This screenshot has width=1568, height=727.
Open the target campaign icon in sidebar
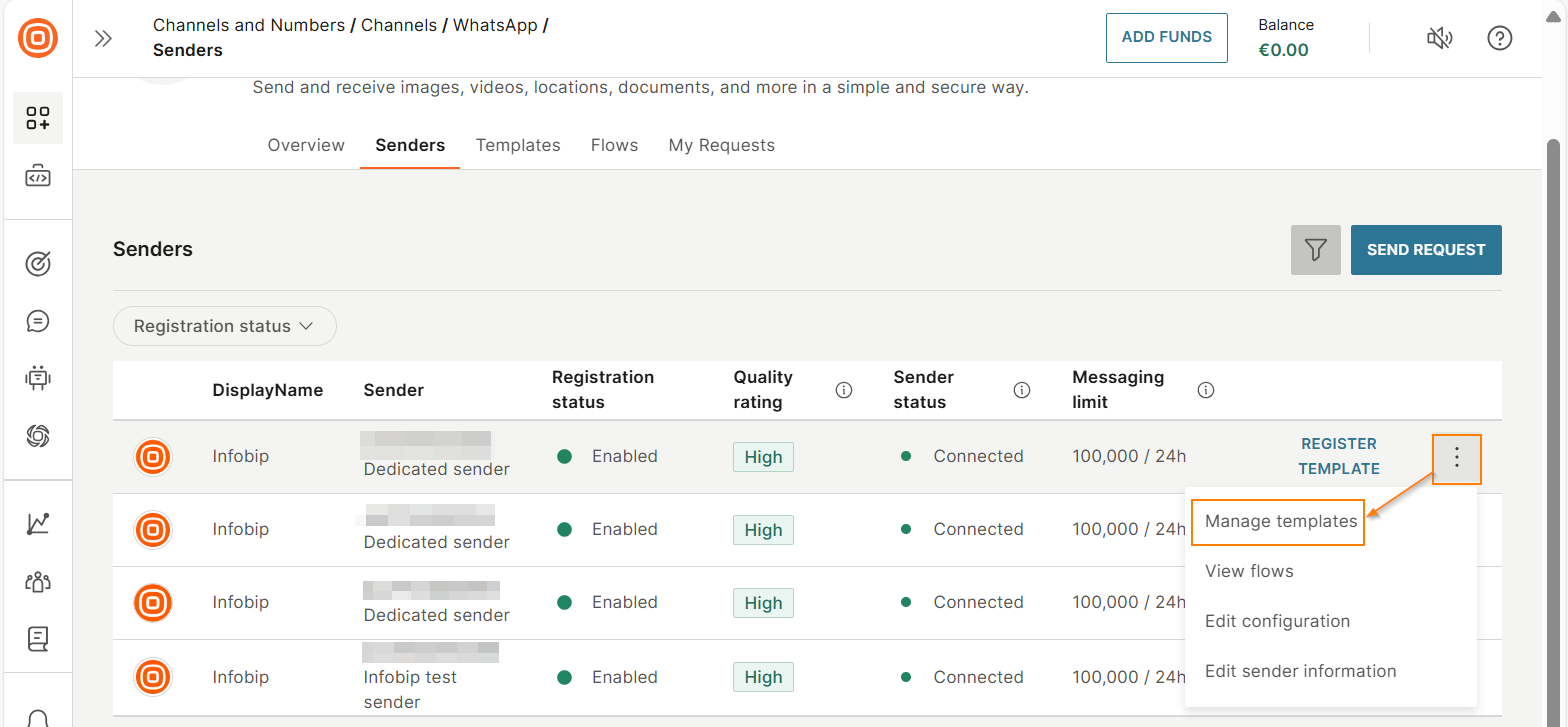tap(38, 264)
